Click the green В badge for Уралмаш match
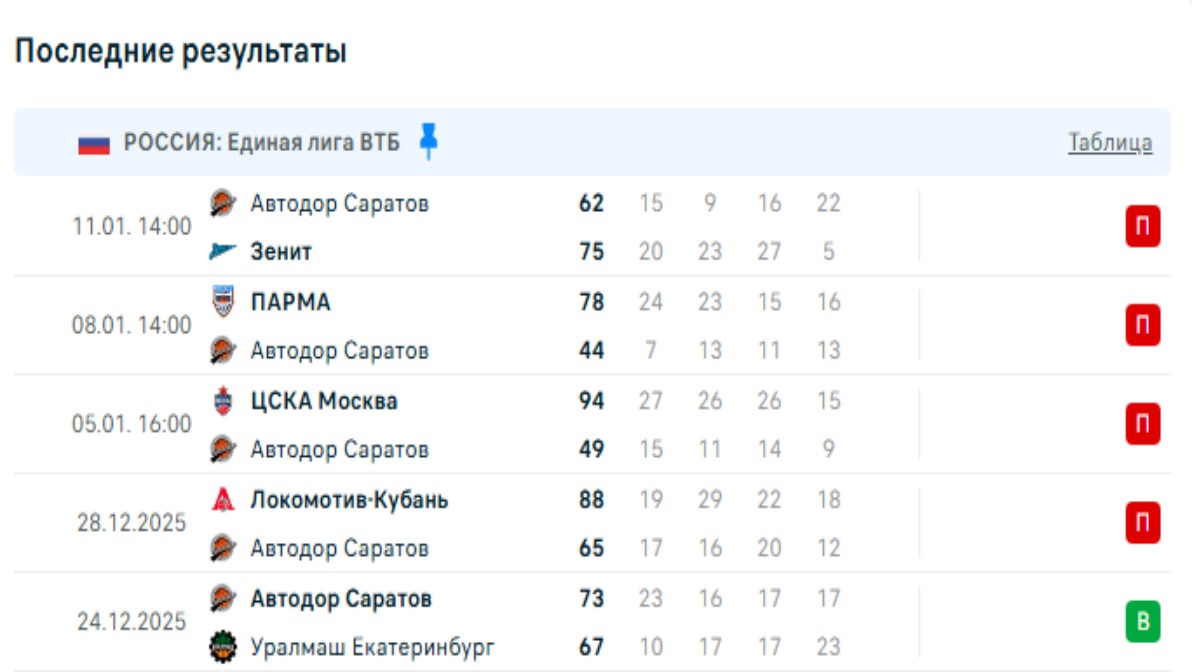Screen dimensions: 1192x672 (1143, 623)
